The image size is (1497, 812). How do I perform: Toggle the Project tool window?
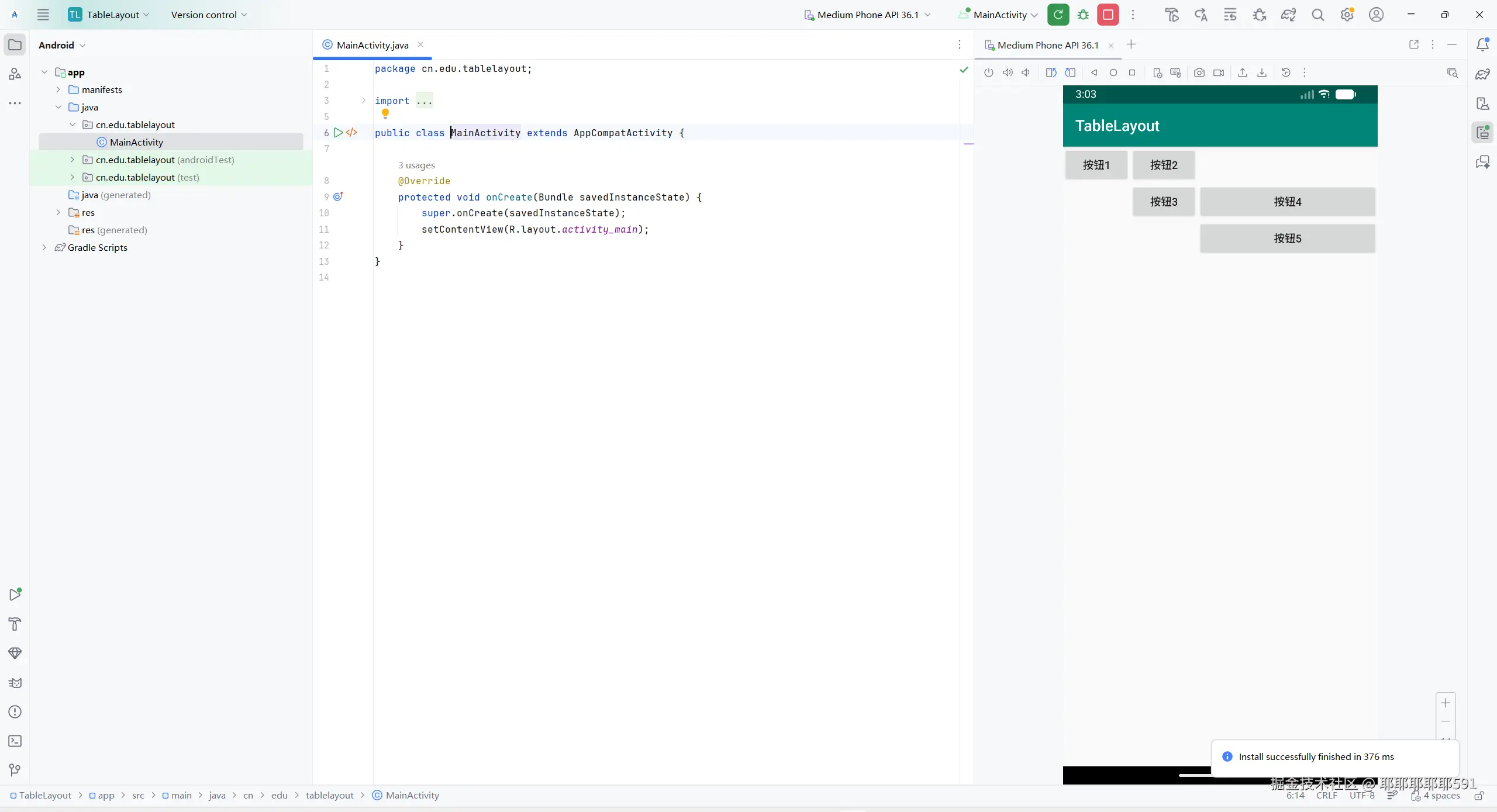tap(15, 45)
